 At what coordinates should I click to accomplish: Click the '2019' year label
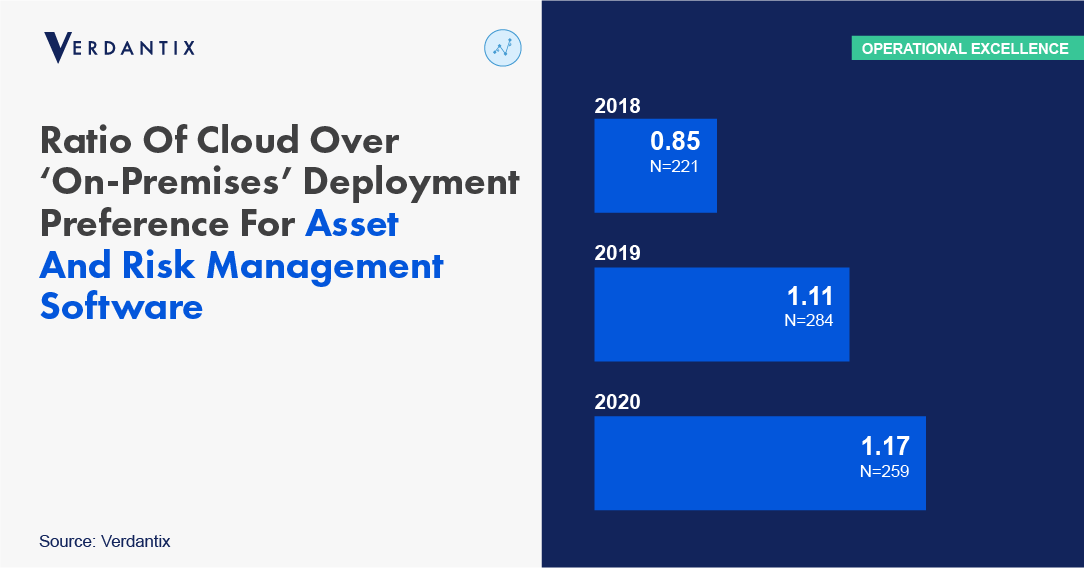coord(617,253)
